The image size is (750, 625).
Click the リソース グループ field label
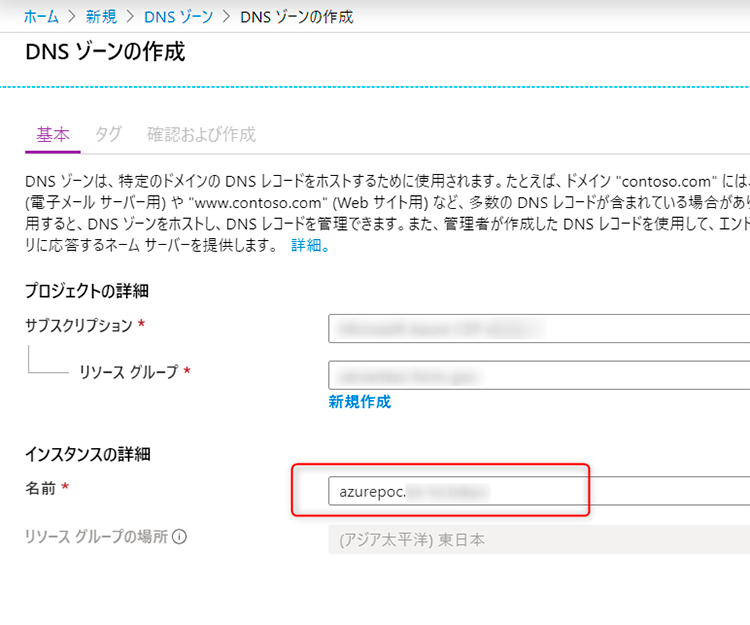[128, 372]
